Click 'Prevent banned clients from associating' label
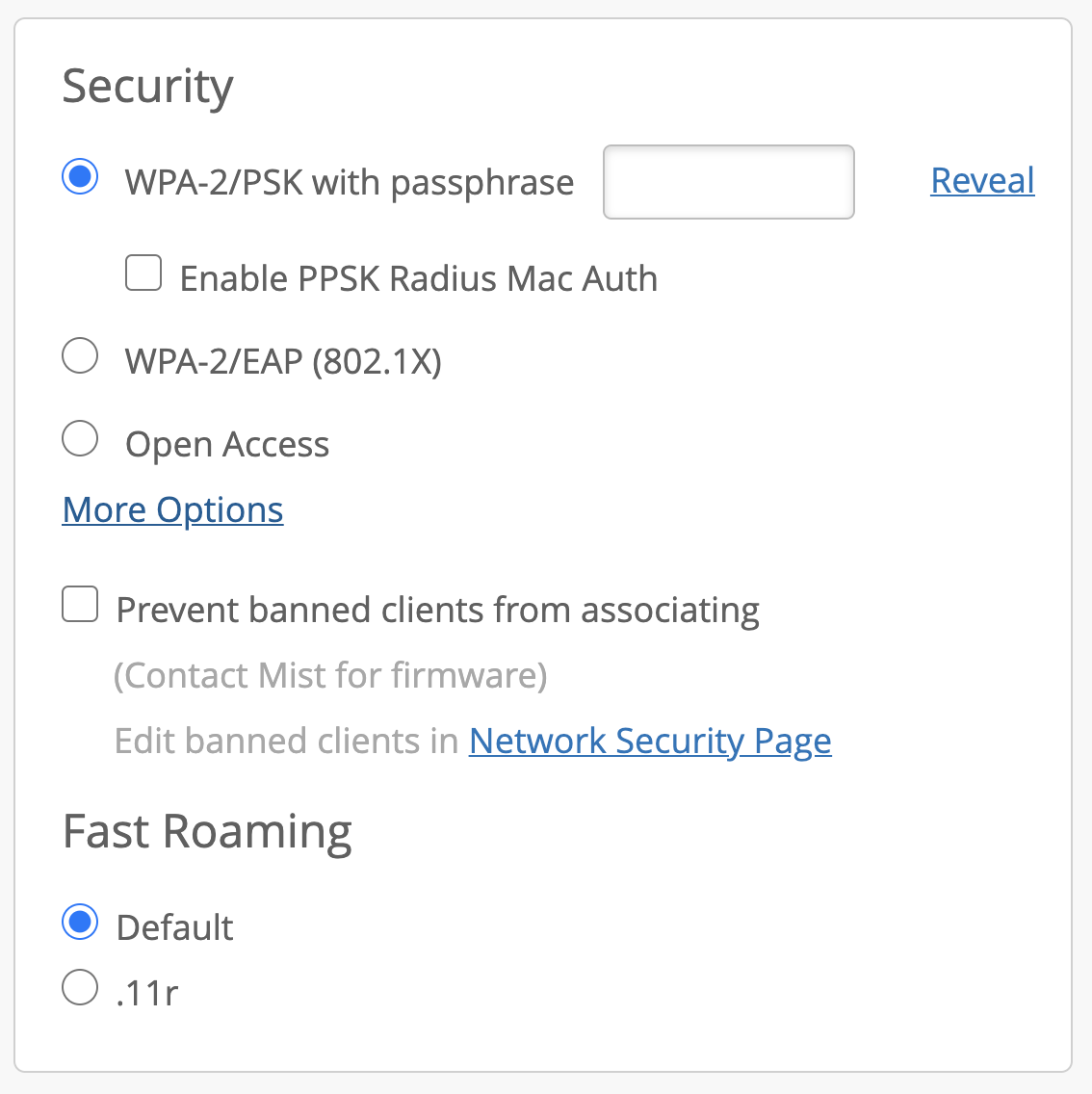 click(437, 610)
